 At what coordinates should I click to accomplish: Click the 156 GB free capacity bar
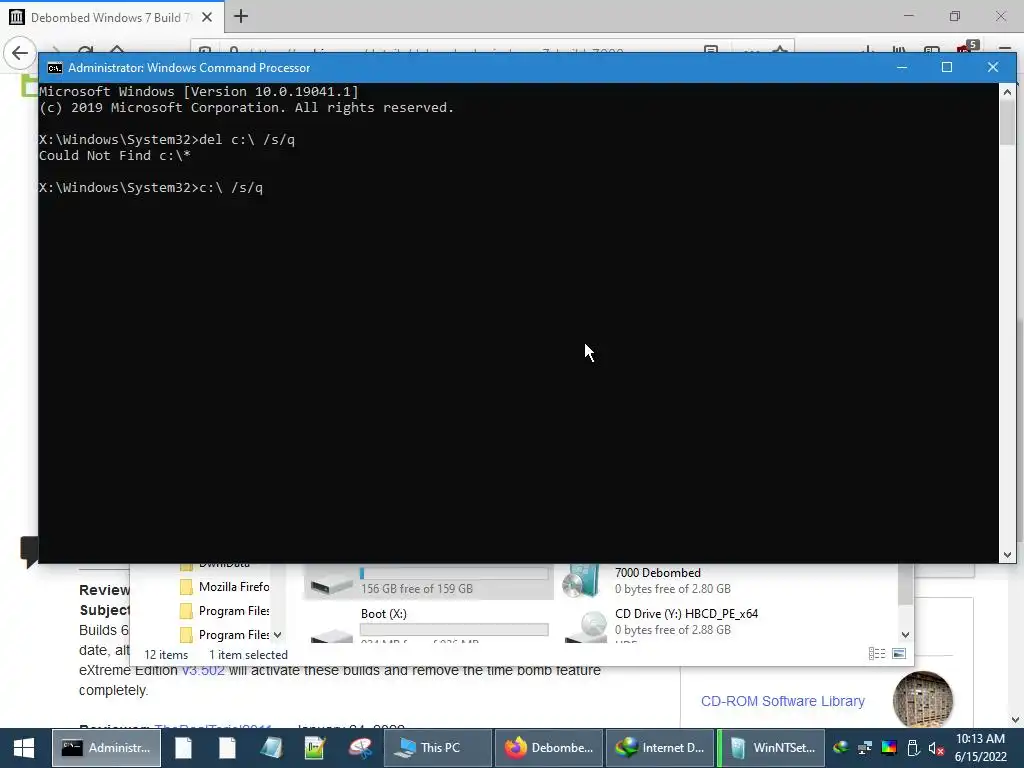click(454, 573)
